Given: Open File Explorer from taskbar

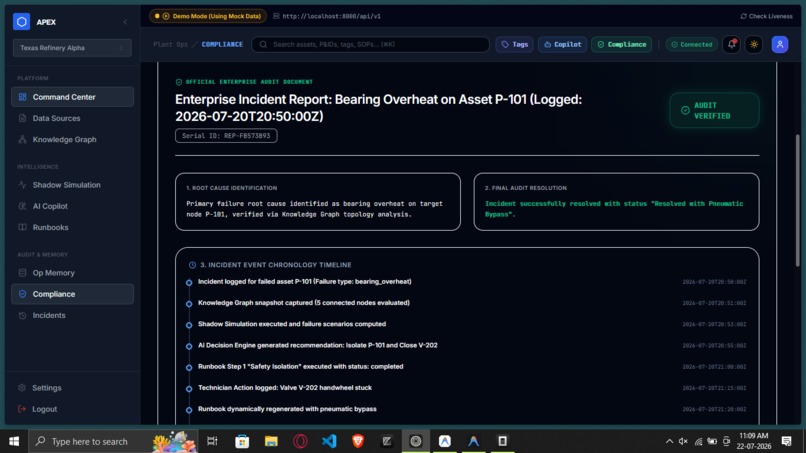Looking at the screenshot, I should [x=271, y=441].
